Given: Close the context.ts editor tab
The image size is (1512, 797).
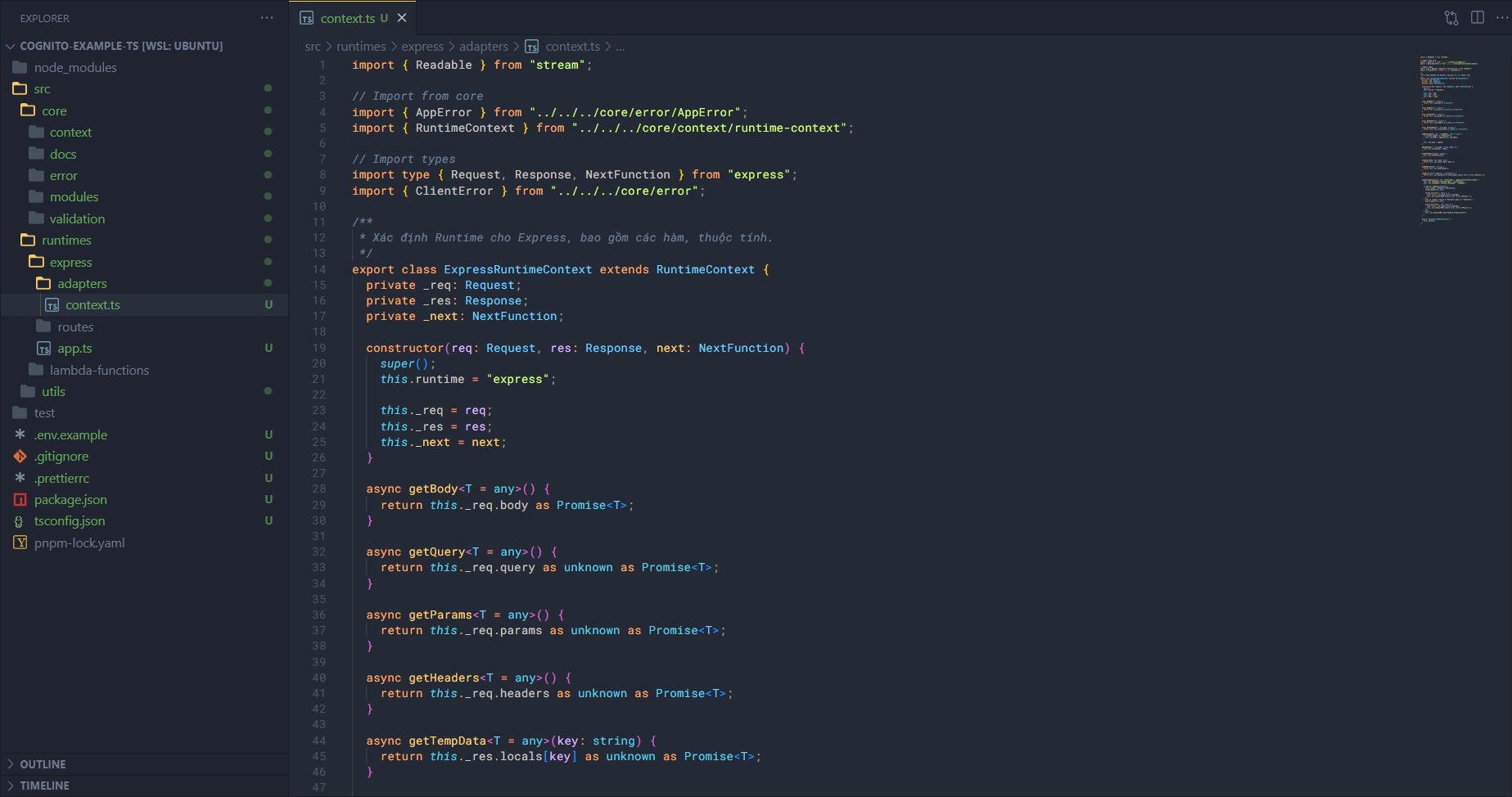Looking at the screenshot, I should [x=402, y=18].
